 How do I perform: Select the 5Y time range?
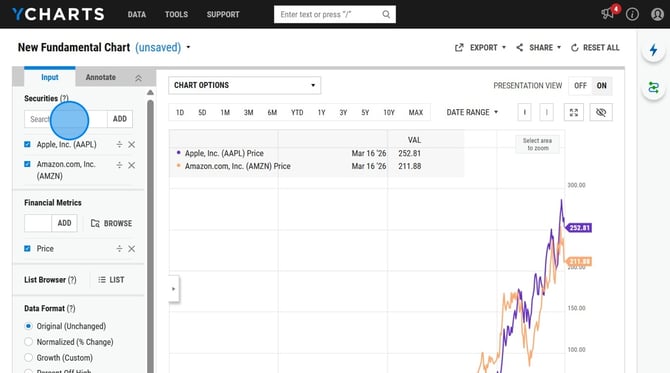(x=365, y=112)
